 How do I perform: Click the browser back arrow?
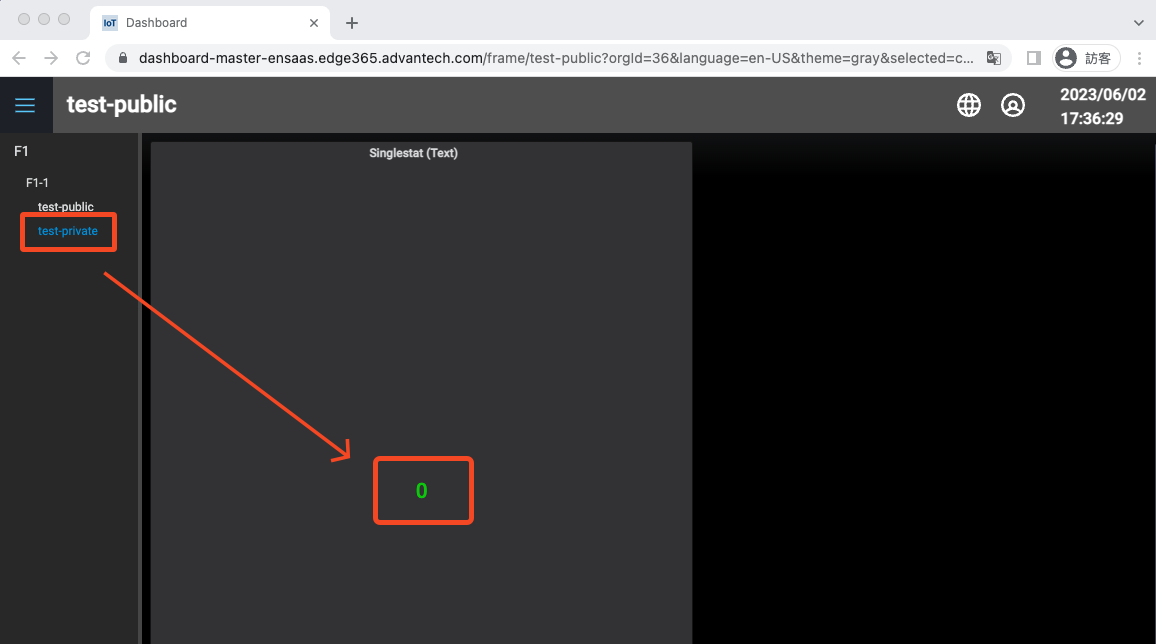[x=18, y=58]
